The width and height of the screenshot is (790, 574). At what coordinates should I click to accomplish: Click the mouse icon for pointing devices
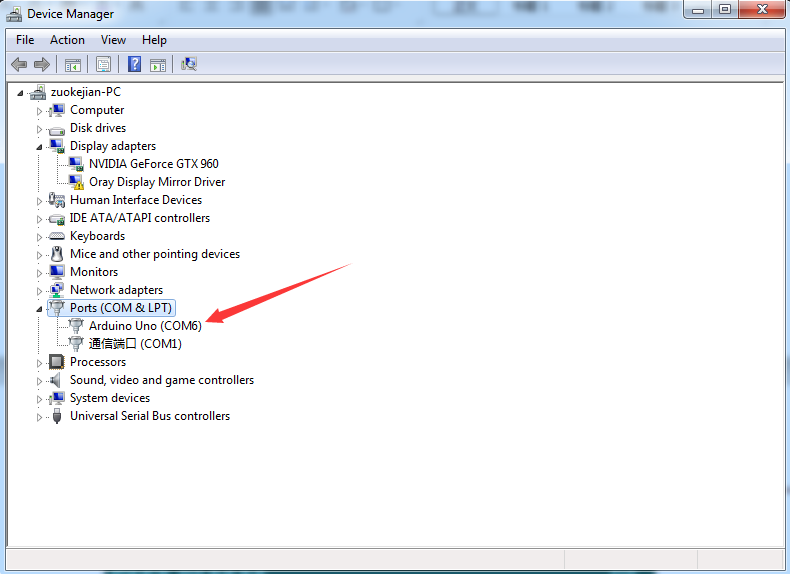[x=57, y=254]
